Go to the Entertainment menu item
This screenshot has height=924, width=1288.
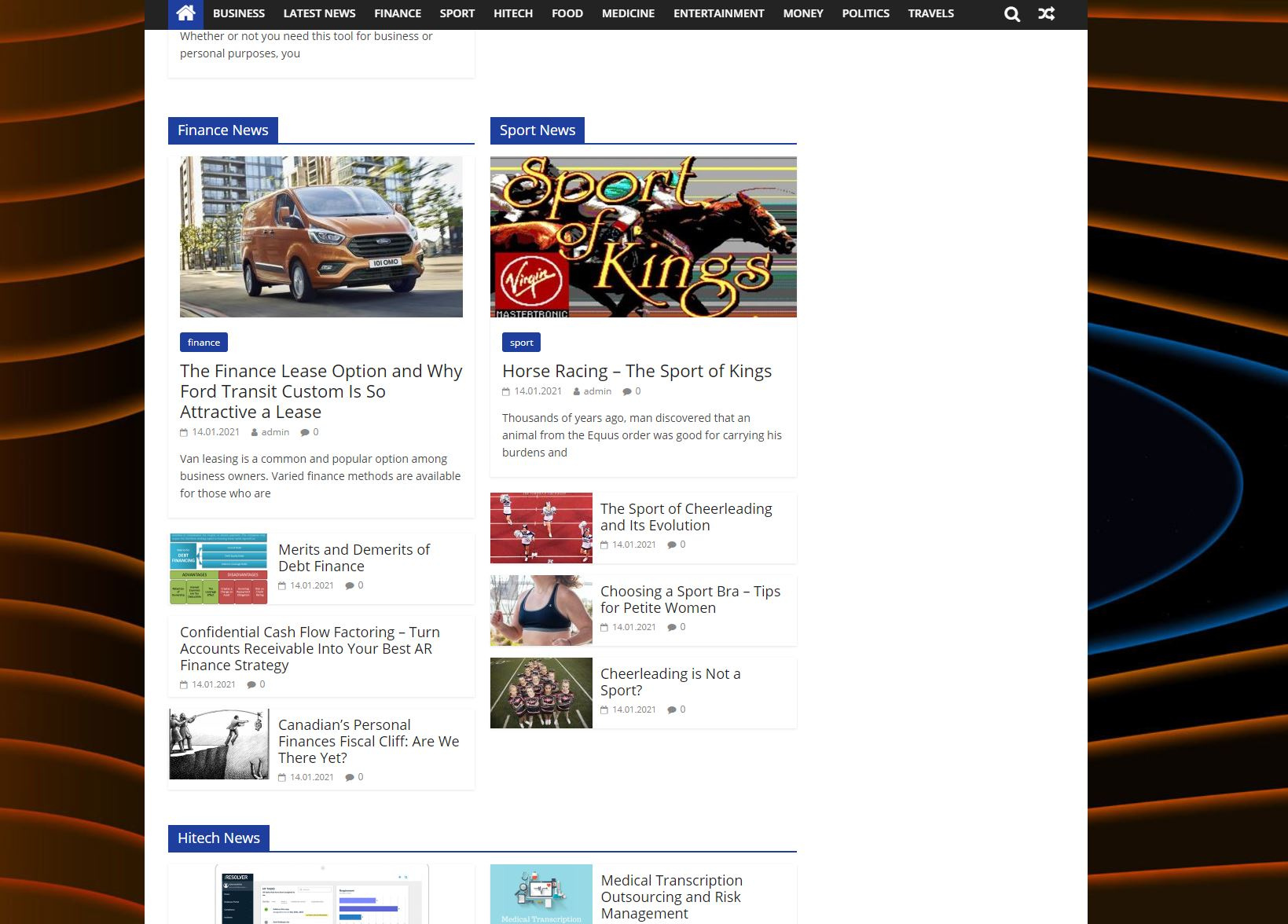(x=719, y=13)
